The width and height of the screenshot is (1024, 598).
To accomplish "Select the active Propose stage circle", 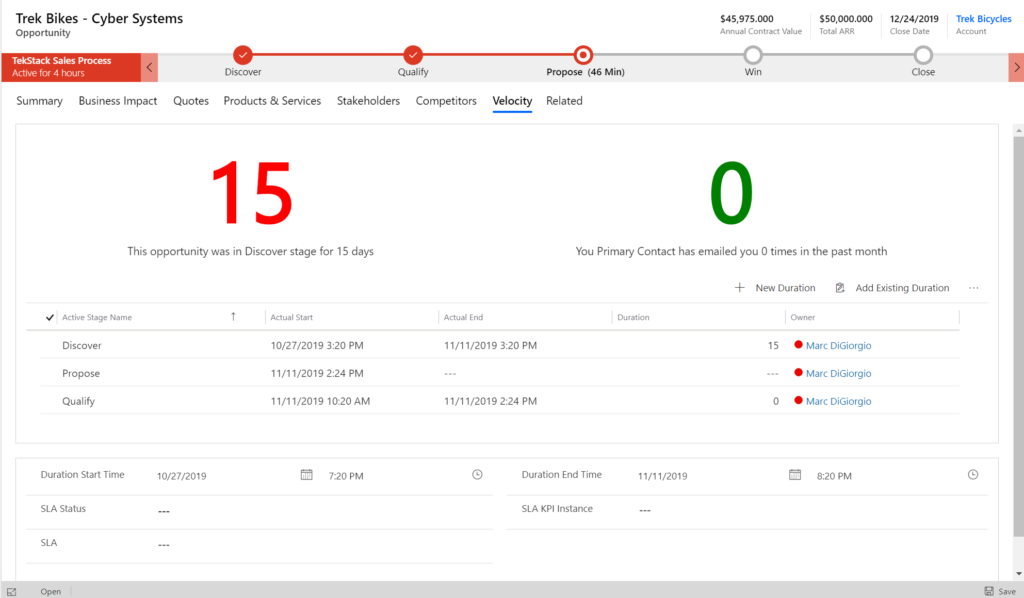I will click(583, 55).
